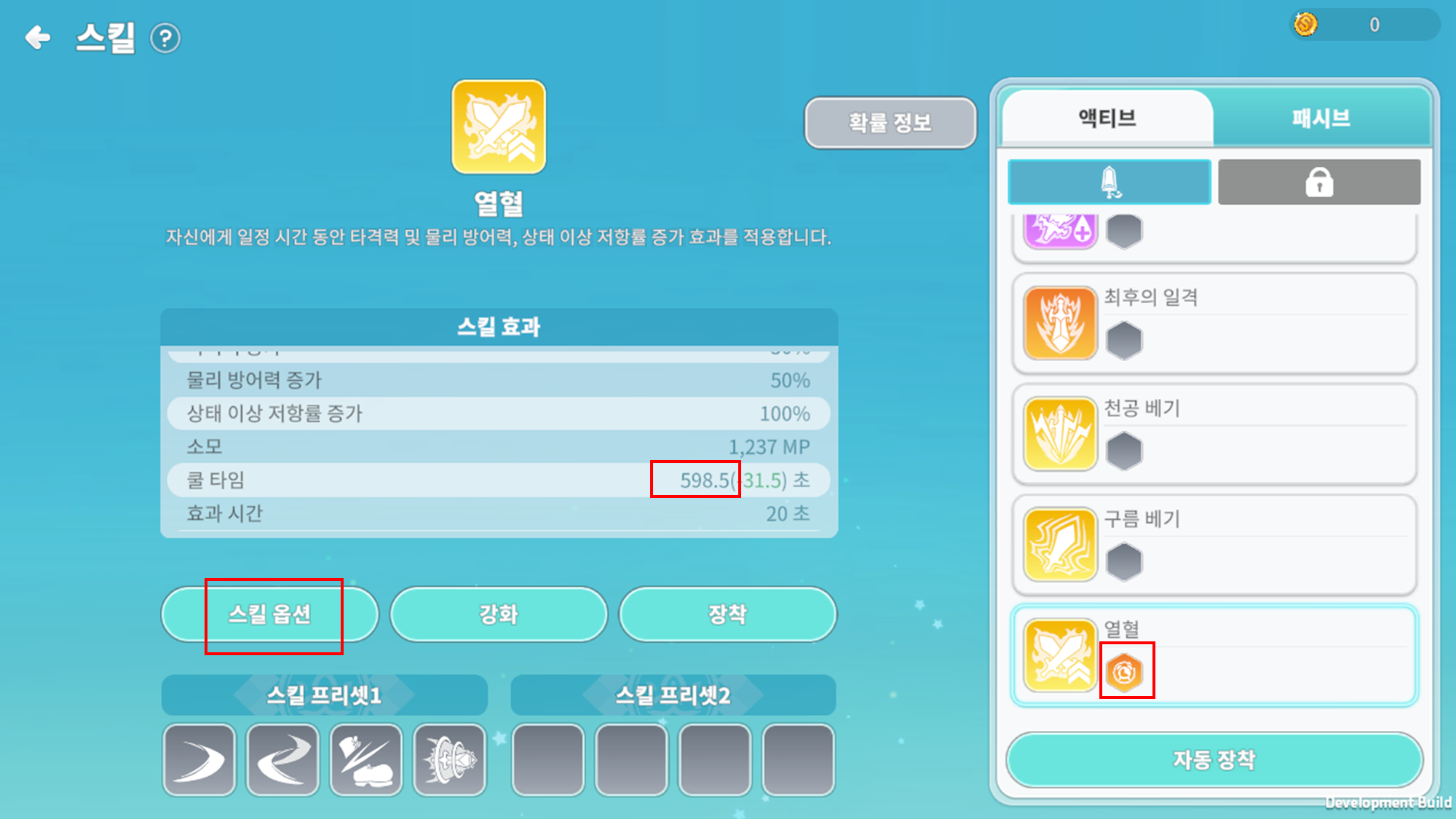Viewport: 1456px width, 819px height.
Task: Open 확률 정보 probability info
Action: click(890, 122)
